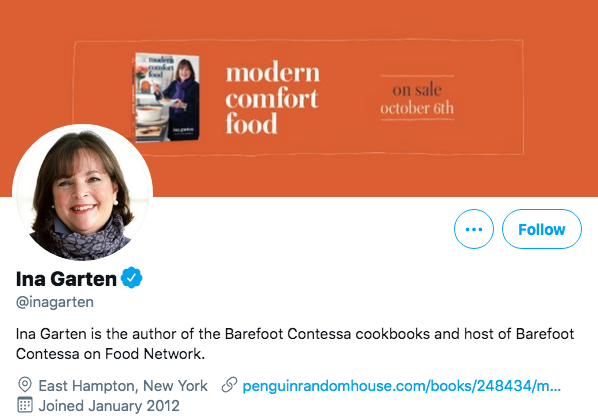Viewport: 598px width, 416px height.
Task: Click the Food Network mention in bio
Action: pyautogui.click(x=154, y=354)
